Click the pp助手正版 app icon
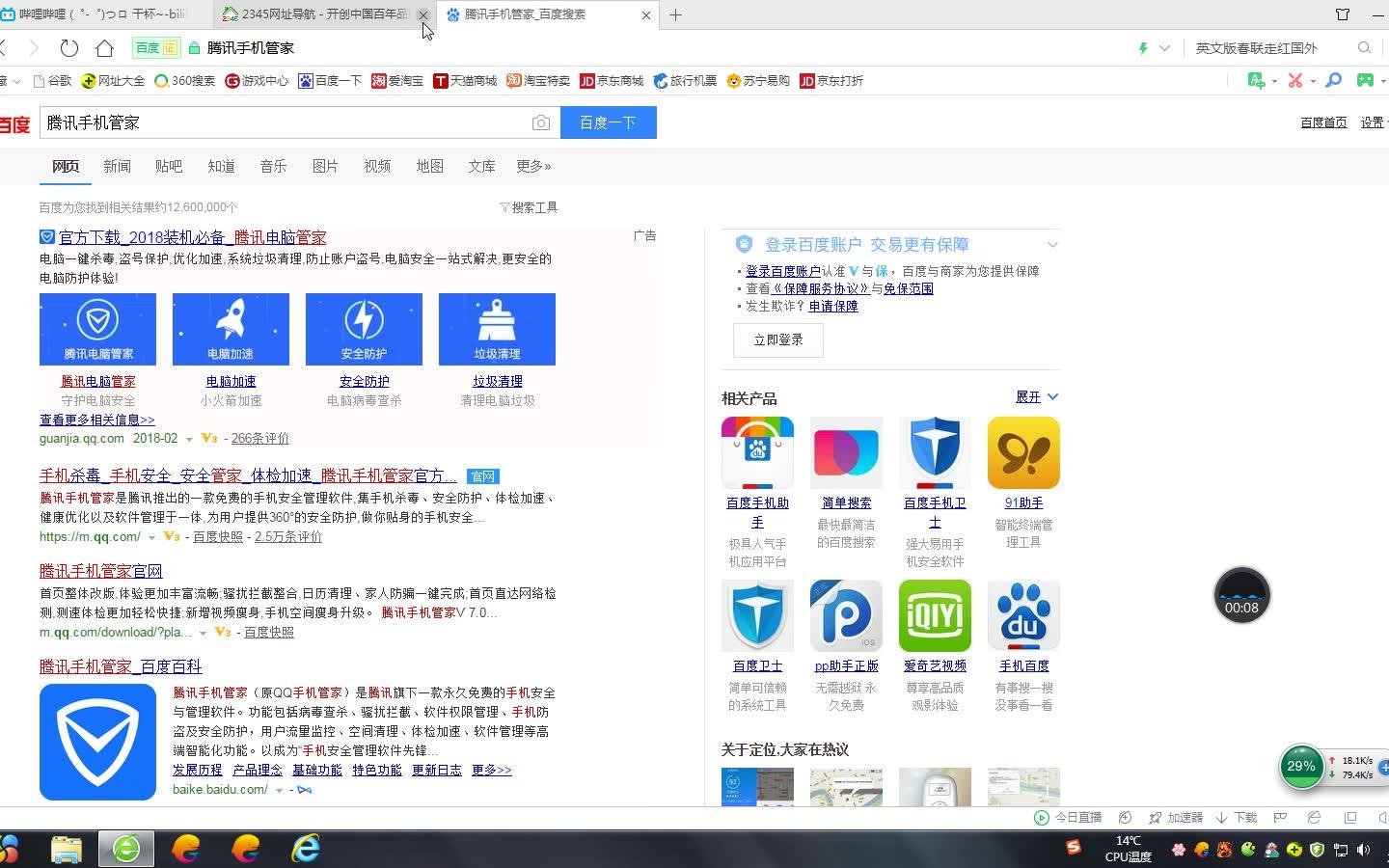 [846, 615]
